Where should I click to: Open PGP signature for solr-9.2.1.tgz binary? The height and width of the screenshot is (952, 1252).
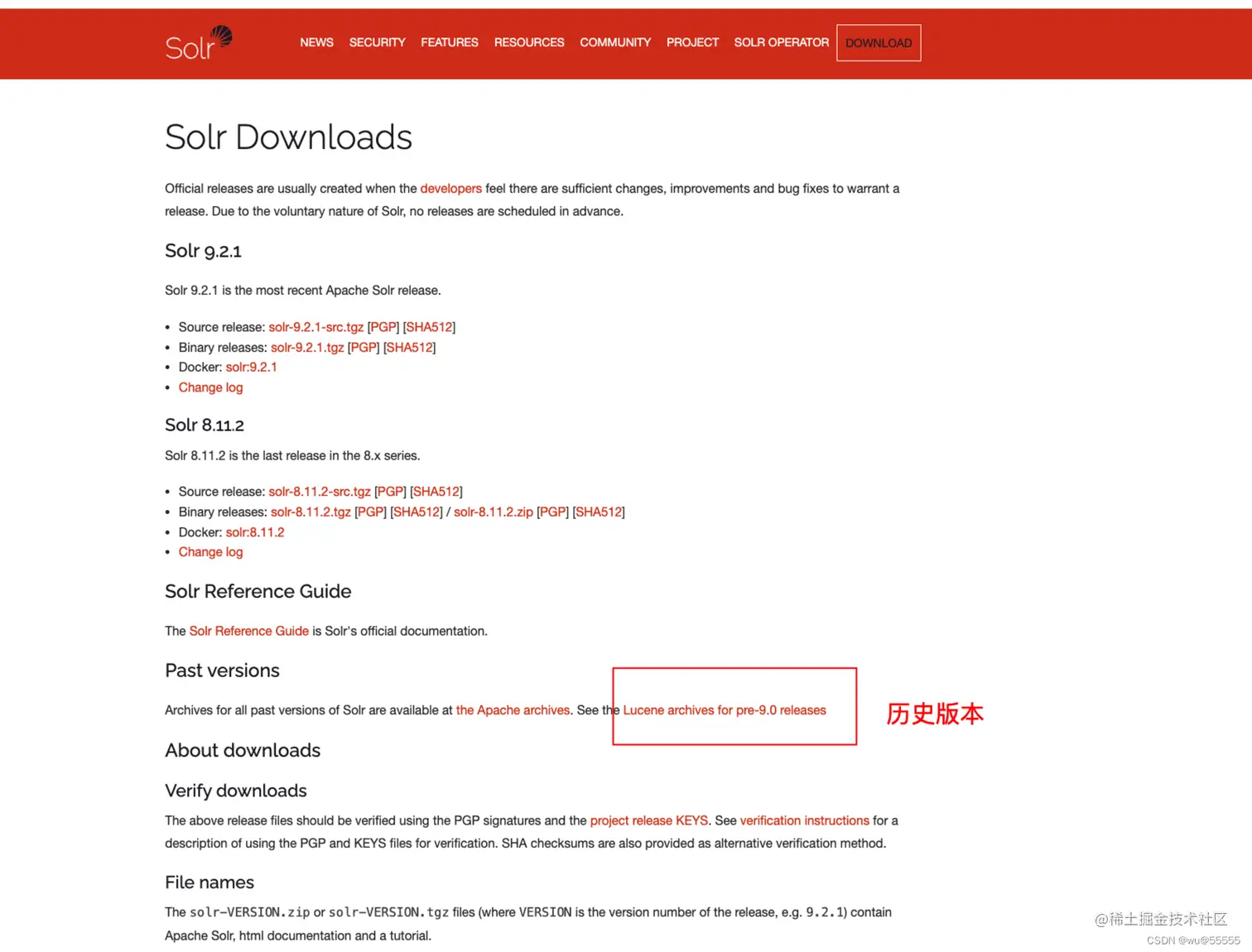pos(364,348)
